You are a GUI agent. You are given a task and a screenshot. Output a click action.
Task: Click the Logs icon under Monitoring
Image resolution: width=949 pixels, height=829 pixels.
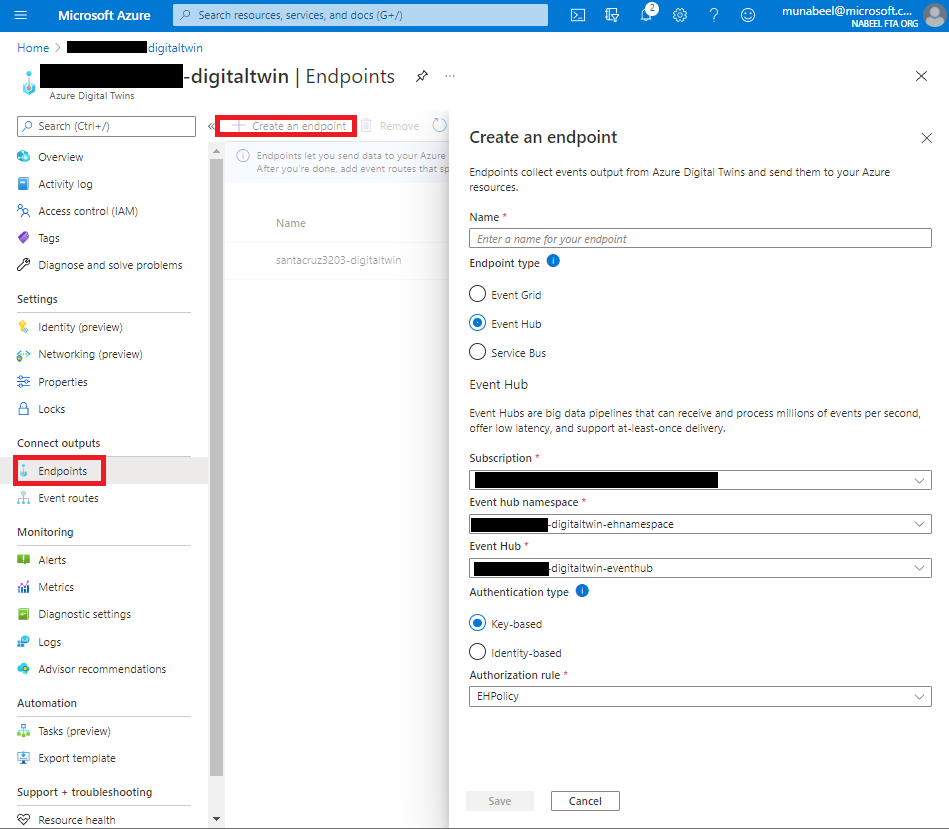pos(24,641)
